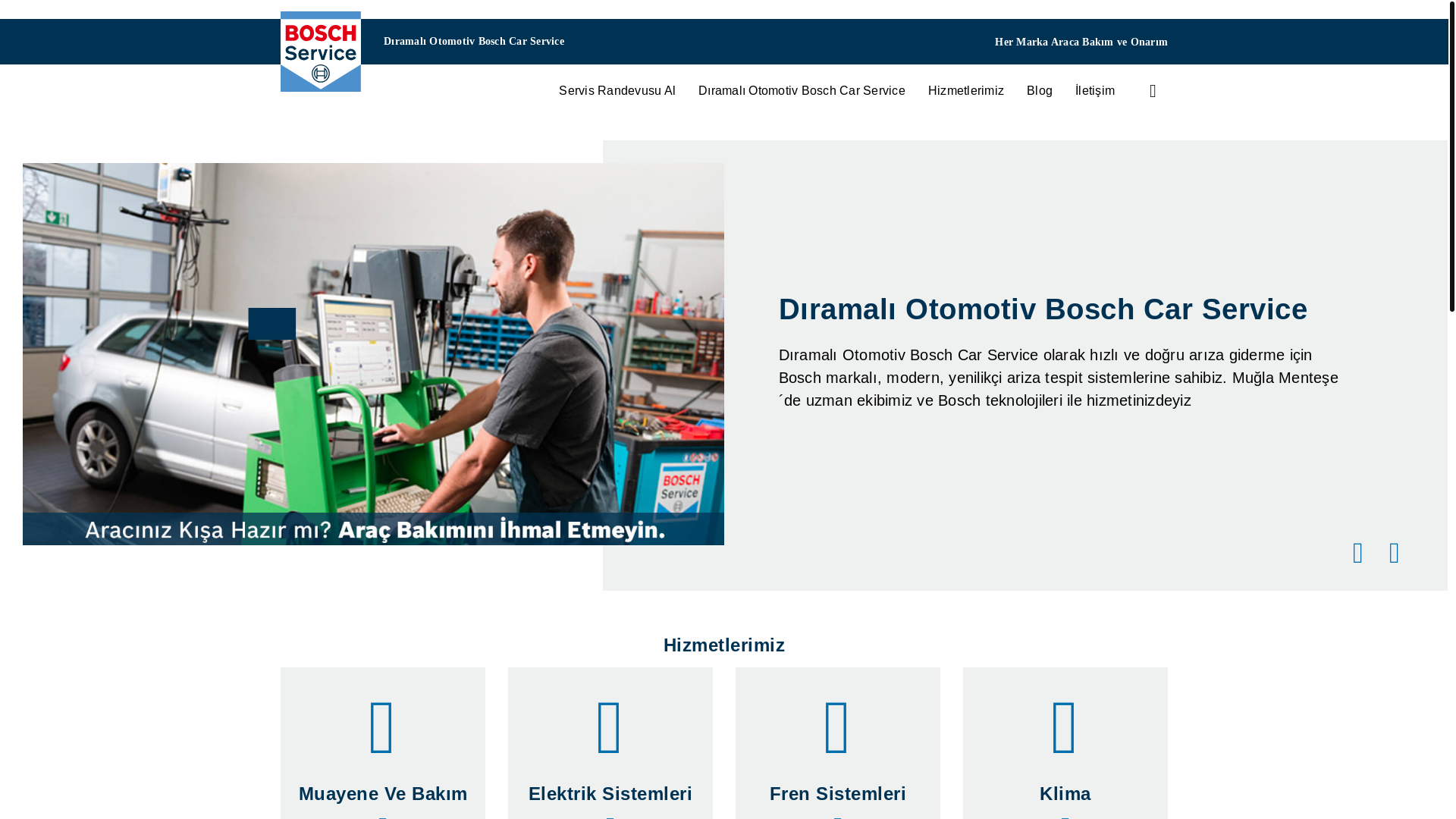
Task: Click 'Her Marka Araca Bakım ve Onarım' text
Action: [1081, 42]
